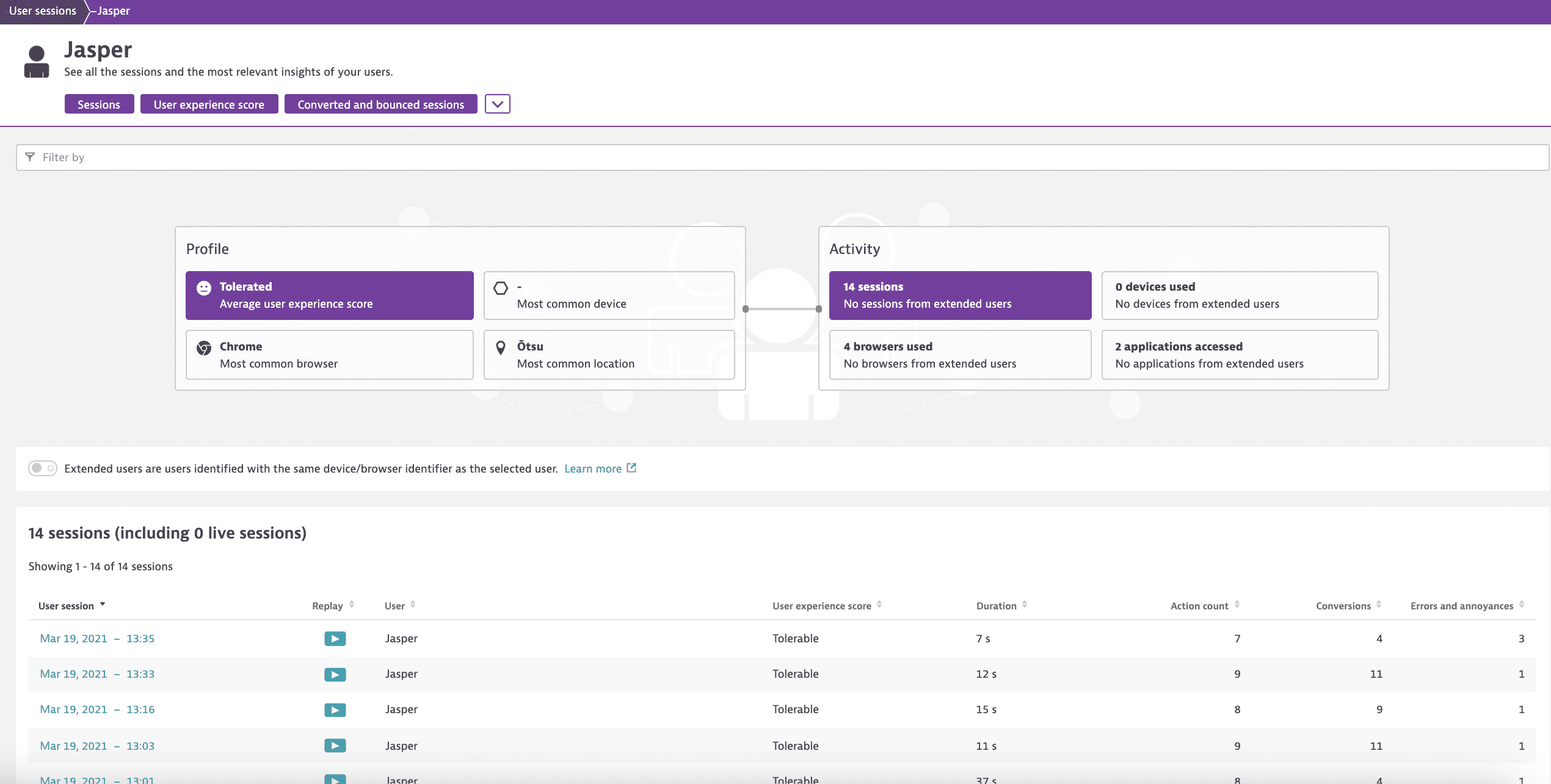Open session Mar 19, 2021 – 13:03
Image resolution: width=1551 pixels, height=784 pixels.
click(97, 746)
